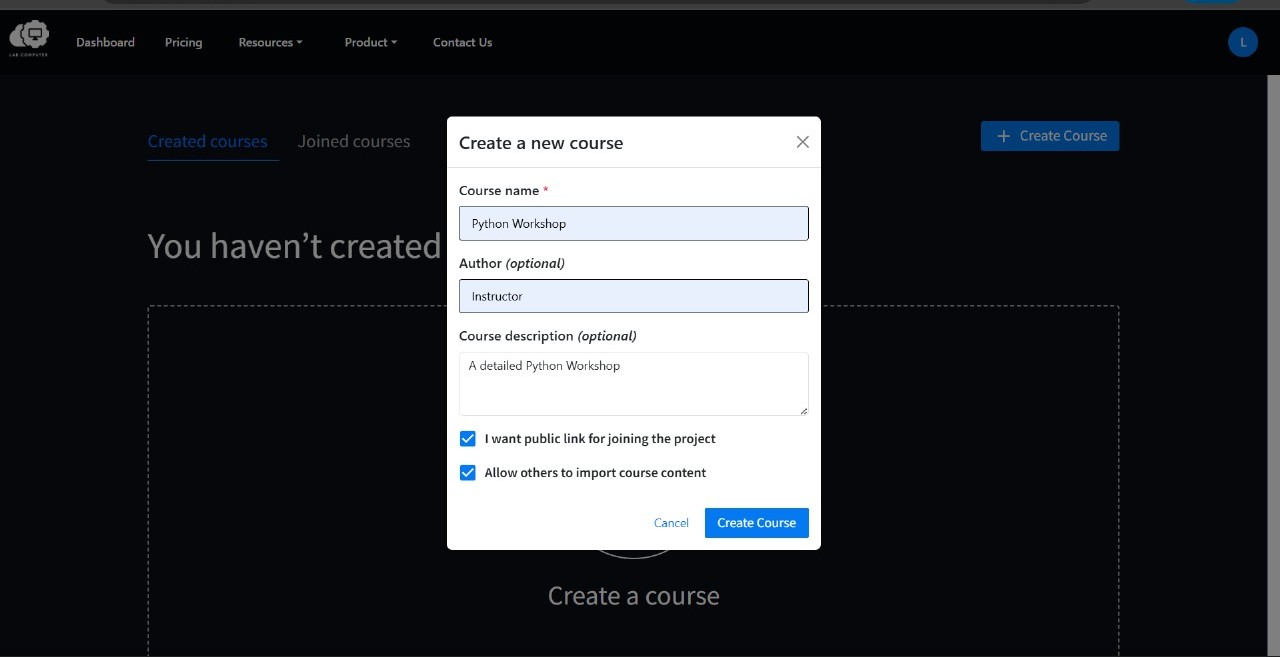Toggle Allow others to import course content
Viewport: 1280px width, 657px height.
(x=467, y=473)
